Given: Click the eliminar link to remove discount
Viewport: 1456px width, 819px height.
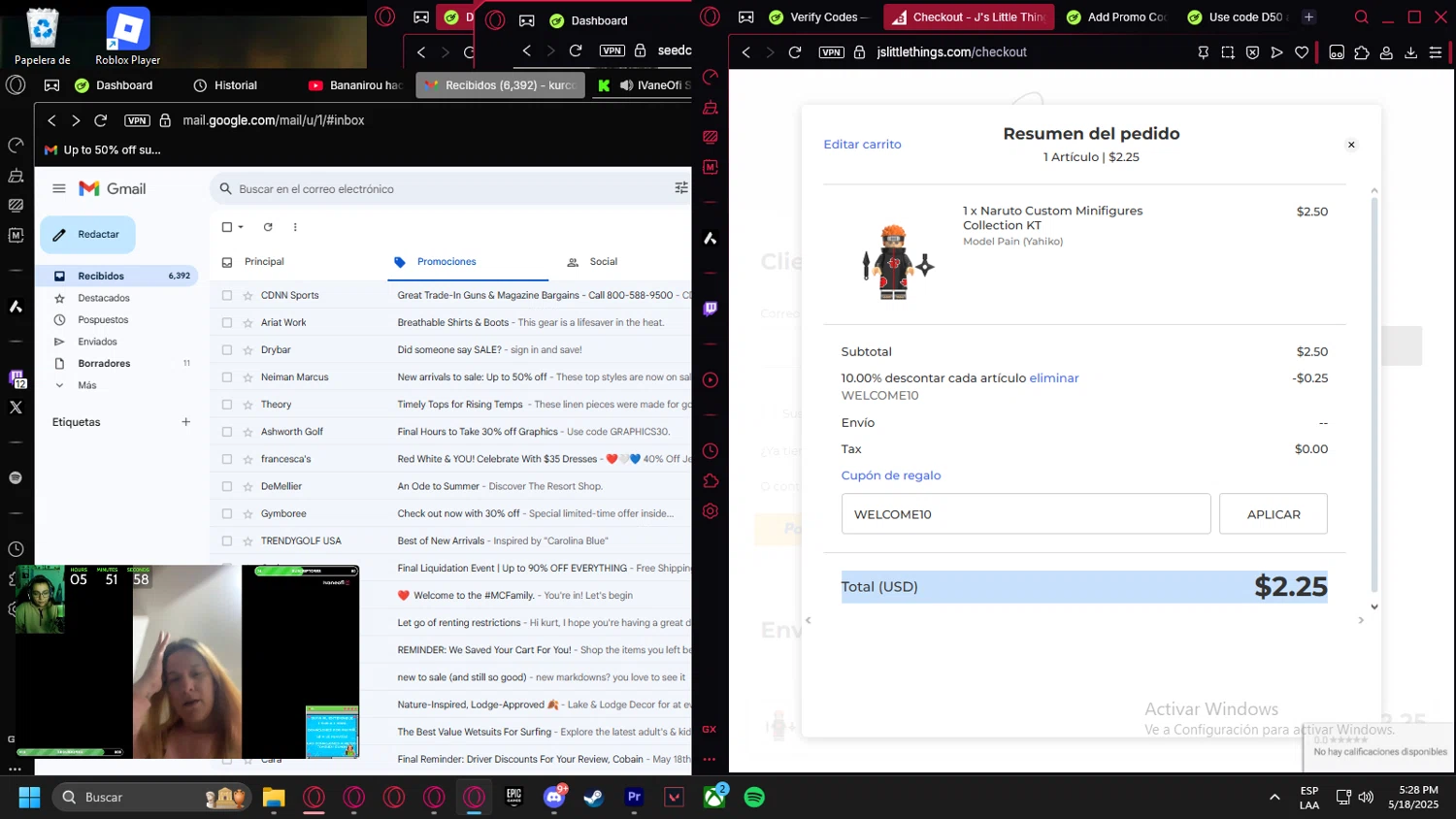Looking at the screenshot, I should click(x=1054, y=378).
